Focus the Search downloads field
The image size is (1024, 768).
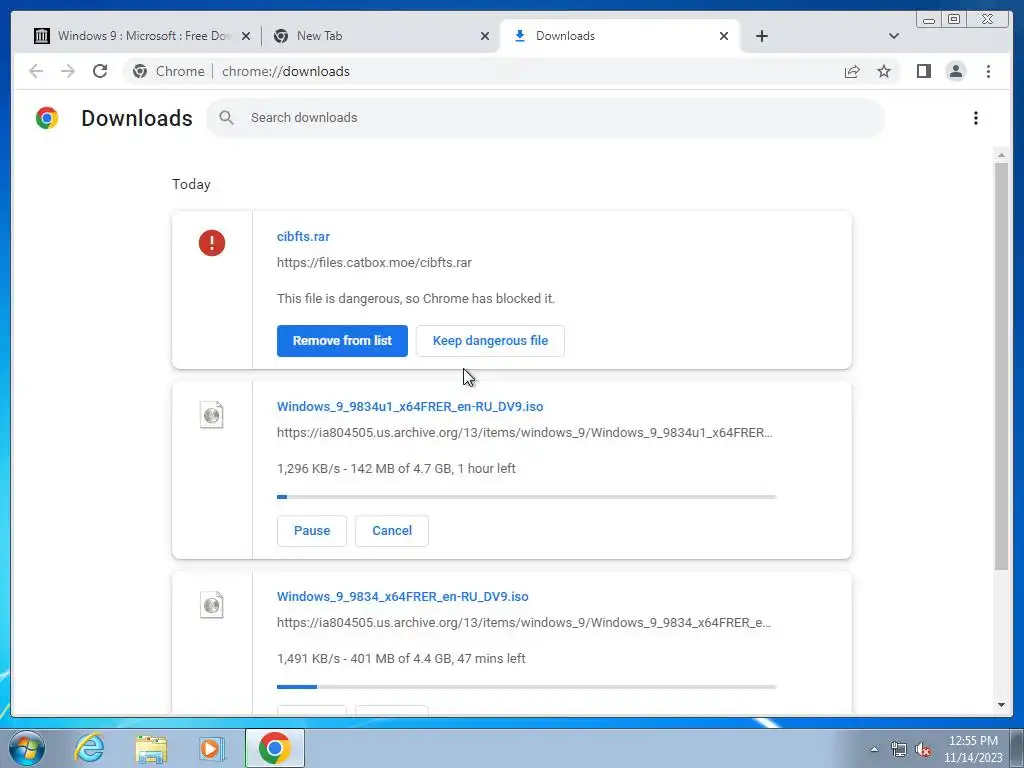pos(545,118)
